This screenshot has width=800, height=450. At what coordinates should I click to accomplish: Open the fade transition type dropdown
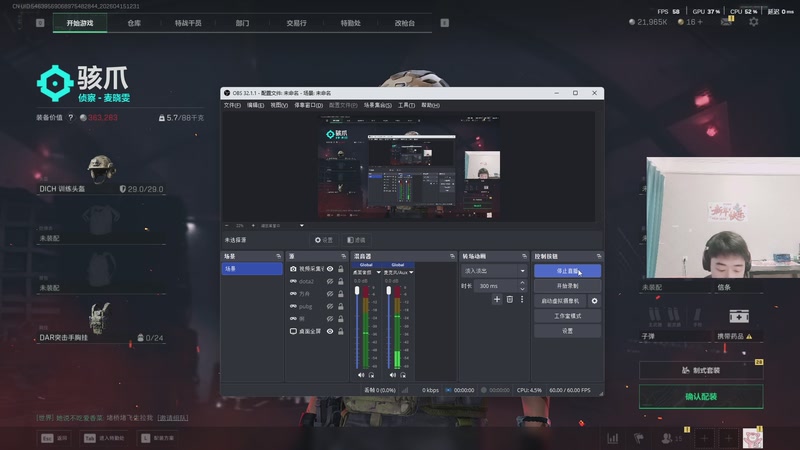[494, 271]
